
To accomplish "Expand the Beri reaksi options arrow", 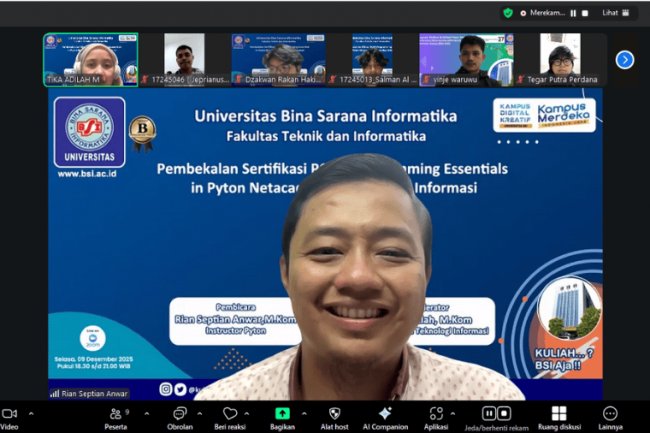I will click(x=247, y=414).
